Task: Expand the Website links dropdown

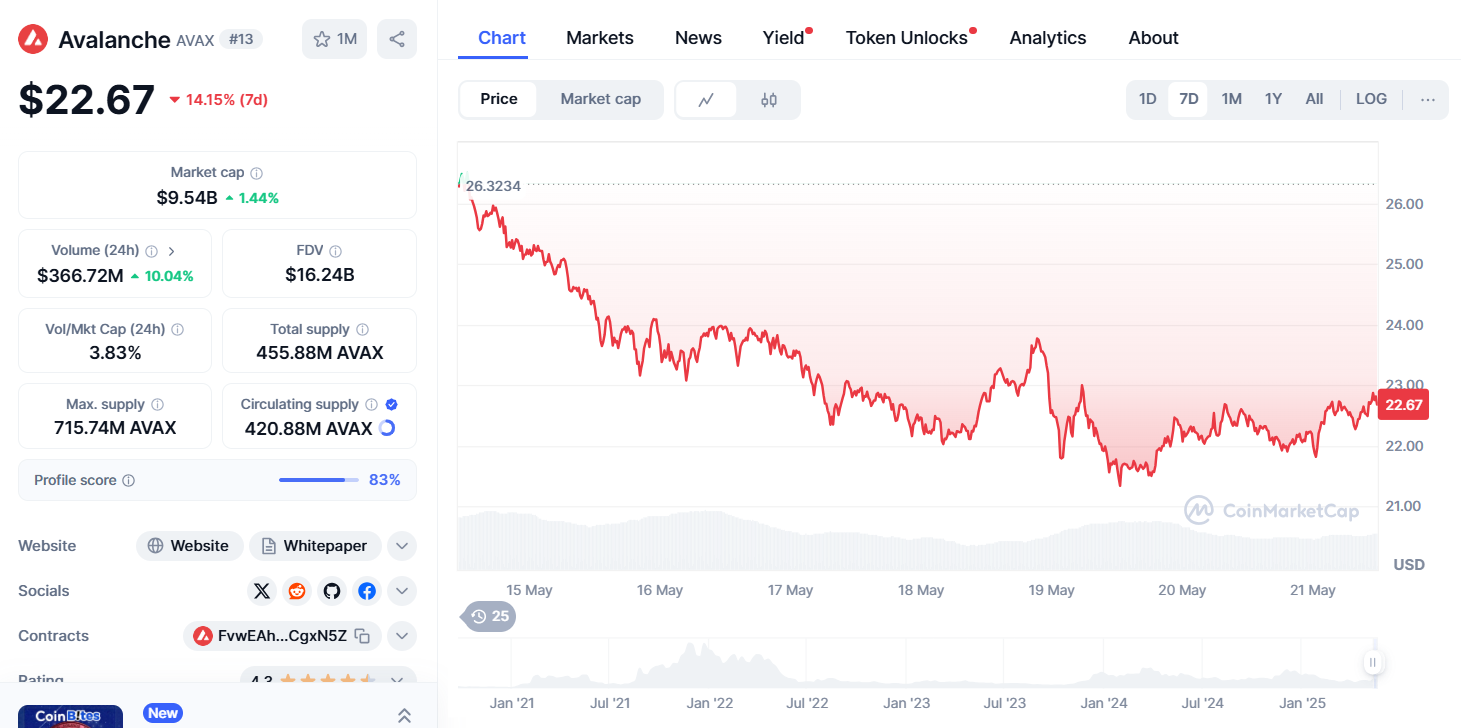Action: (x=401, y=546)
